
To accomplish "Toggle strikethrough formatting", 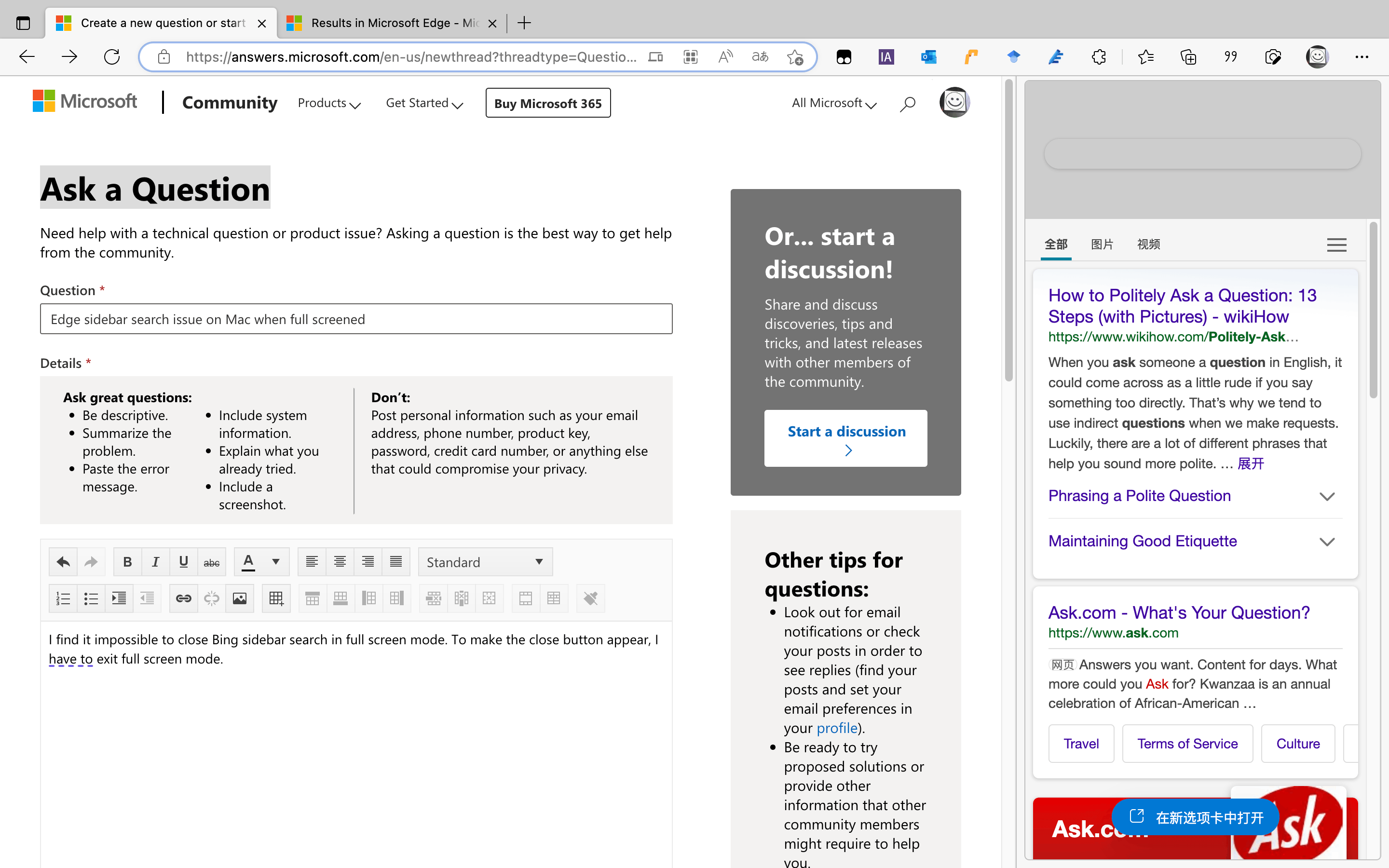I will 211,562.
